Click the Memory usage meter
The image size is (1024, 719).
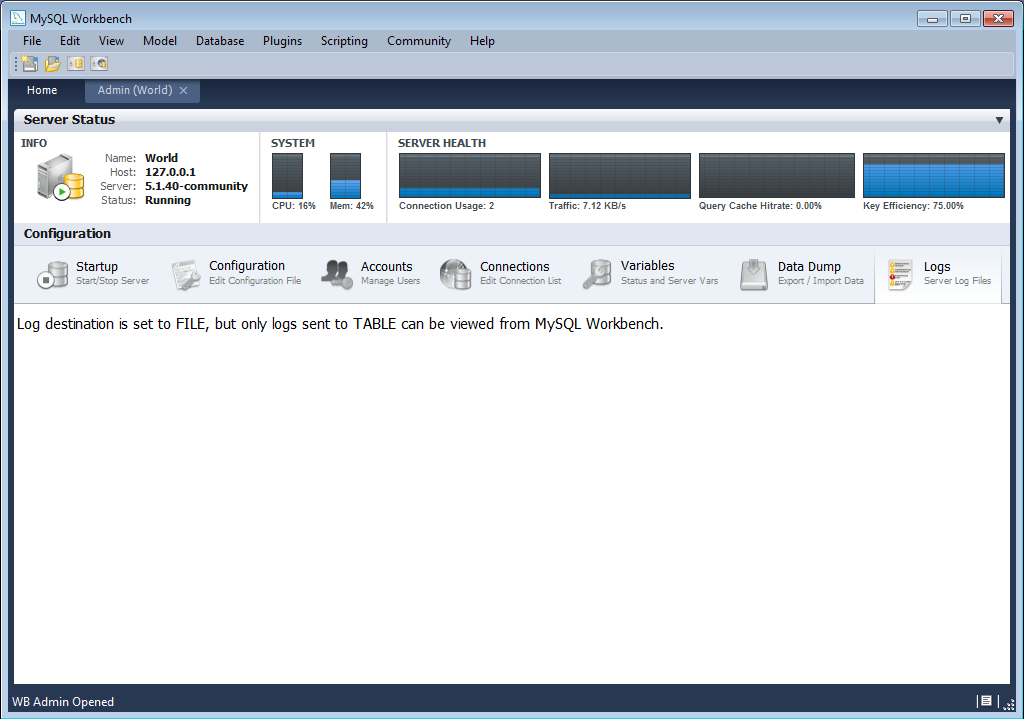tap(345, 175)
